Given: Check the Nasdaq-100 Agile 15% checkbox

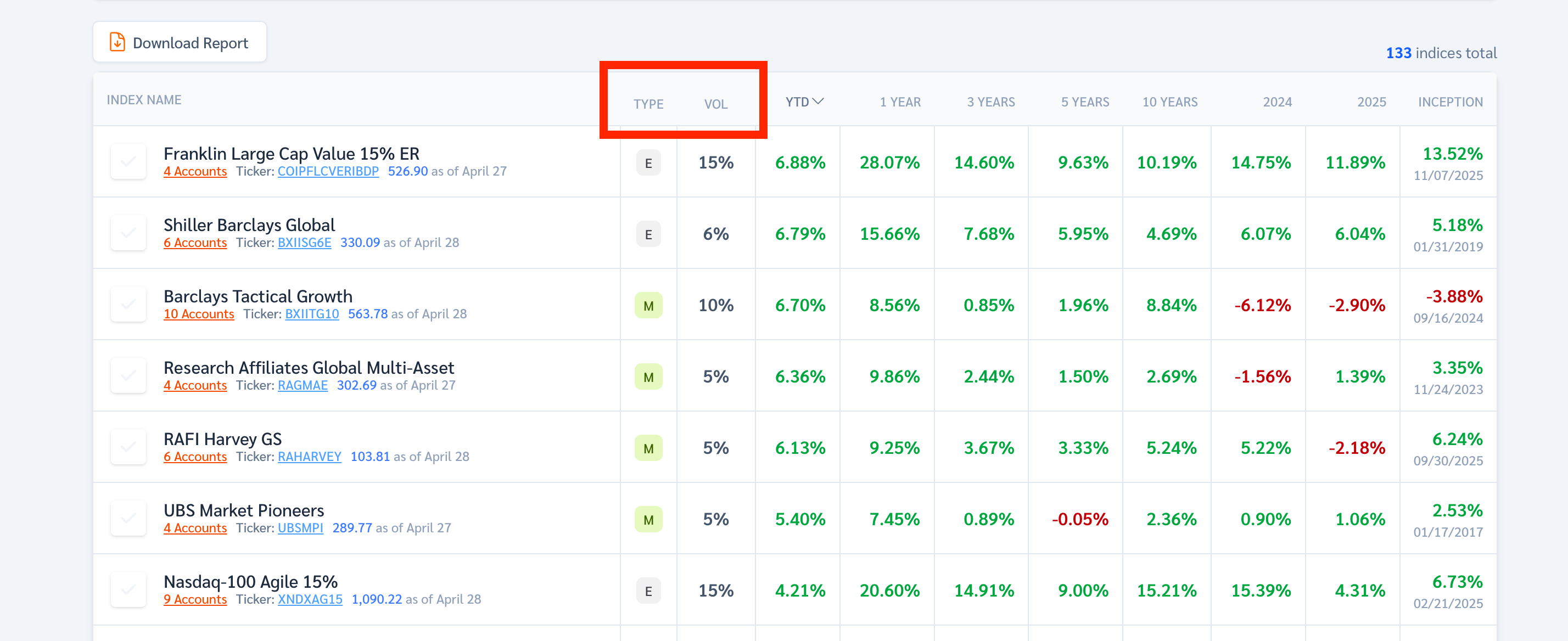Looking at the screenshot, I should (x=128, y=589).
